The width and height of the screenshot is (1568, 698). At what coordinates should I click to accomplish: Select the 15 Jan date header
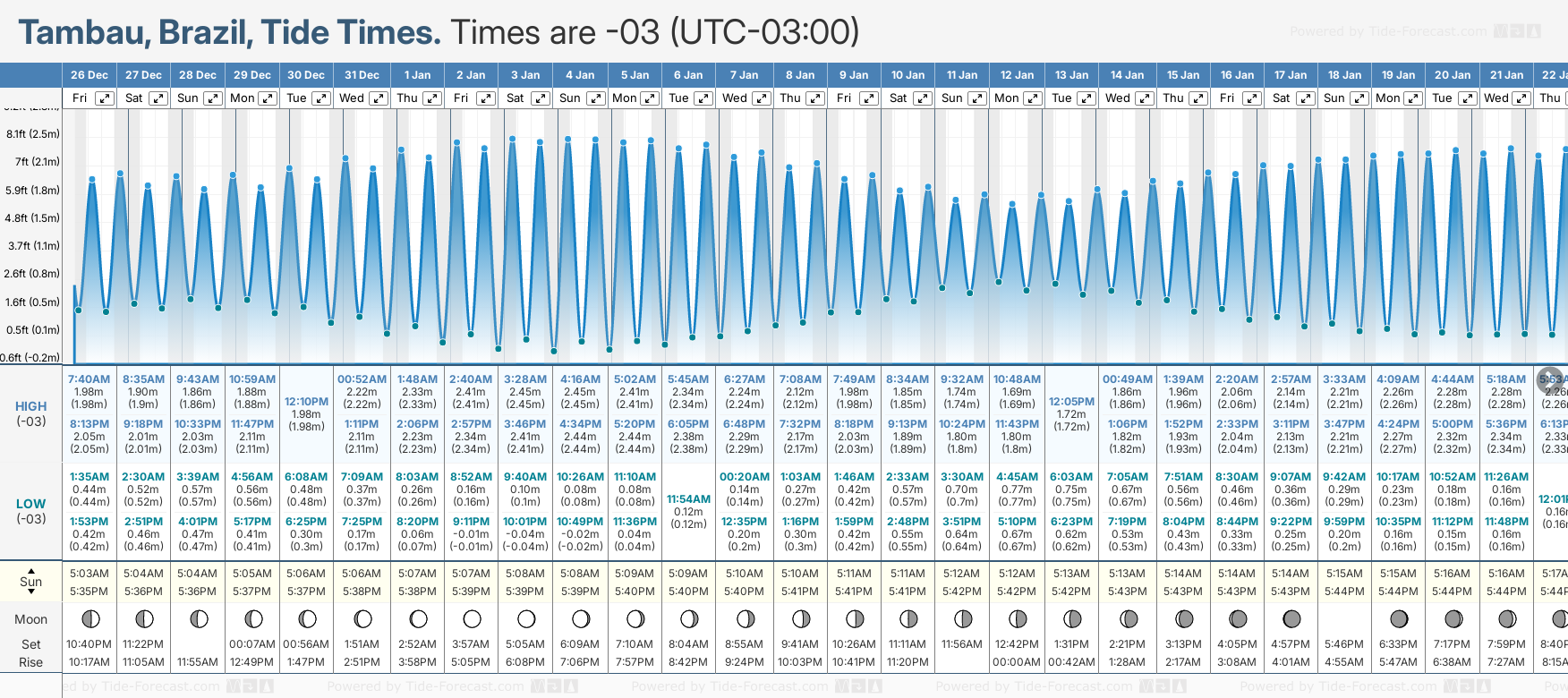1183,75
